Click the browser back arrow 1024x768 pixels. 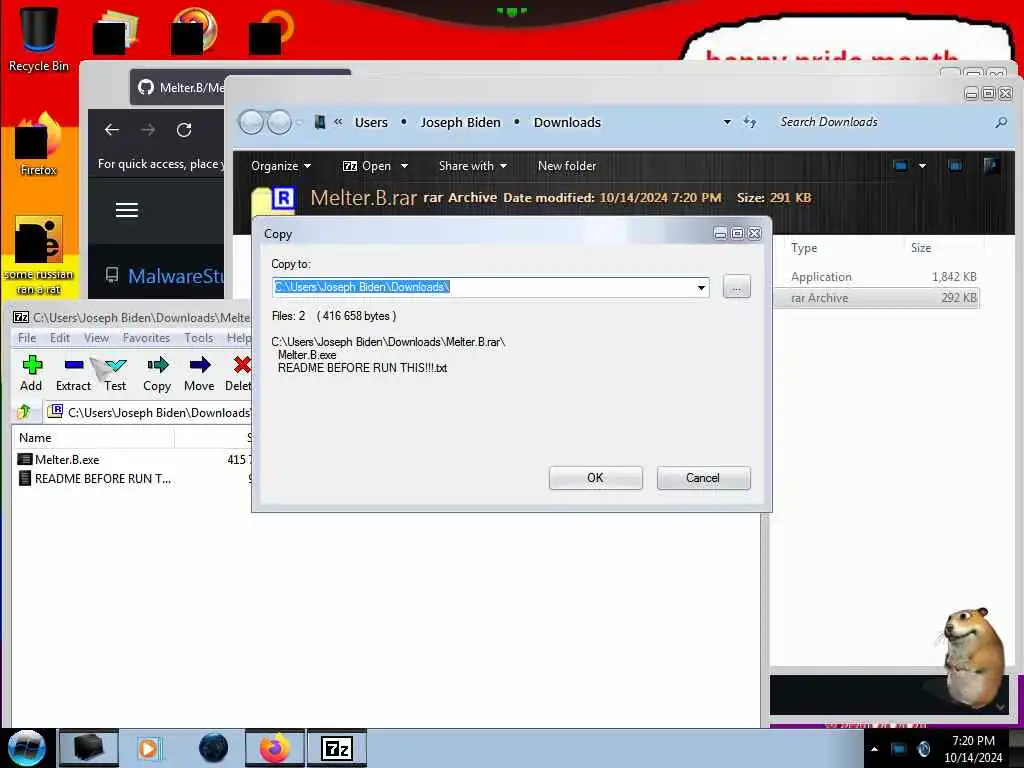click(112, 130)
